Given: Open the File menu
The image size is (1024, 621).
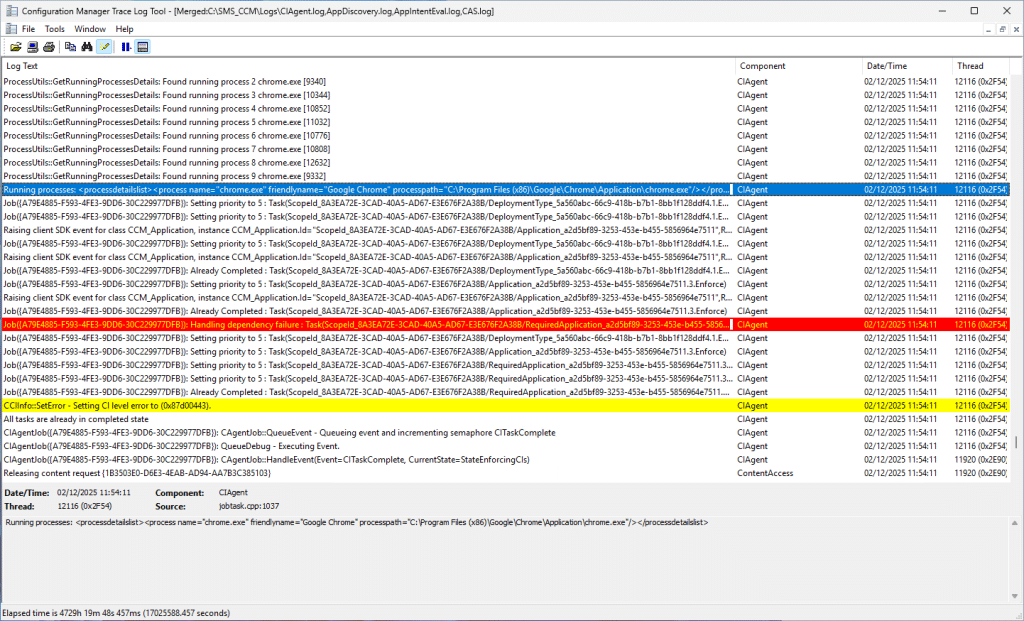Looking at the screenshot, I should click(x=28, y=29).
